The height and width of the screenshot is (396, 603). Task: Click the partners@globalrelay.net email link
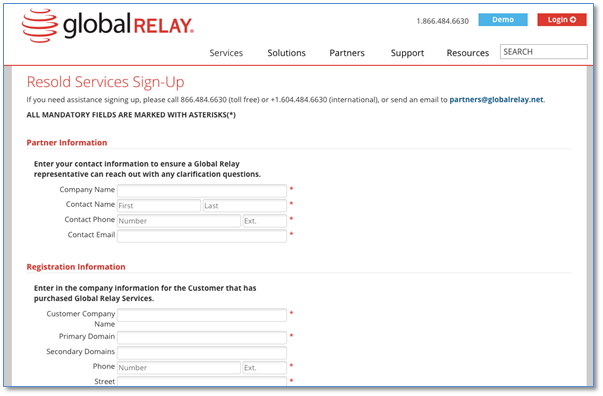coord(496,100)
